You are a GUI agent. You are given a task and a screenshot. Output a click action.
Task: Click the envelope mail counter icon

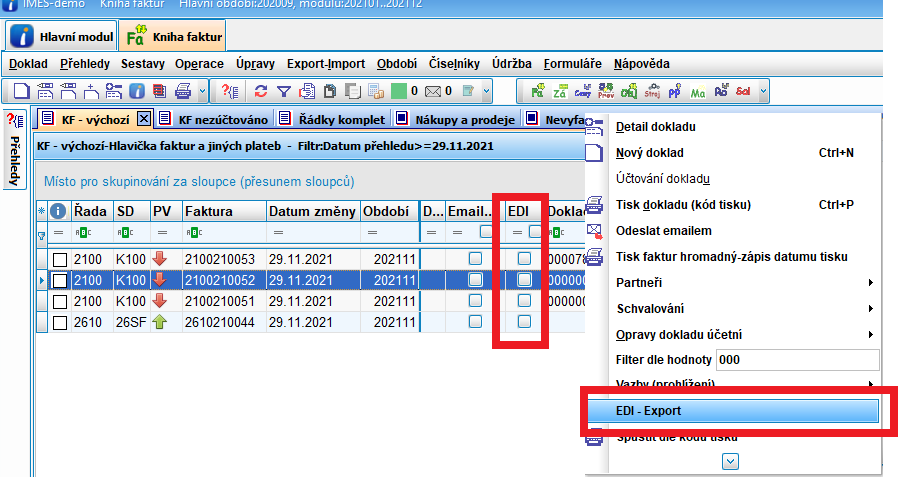pos(433,91)
